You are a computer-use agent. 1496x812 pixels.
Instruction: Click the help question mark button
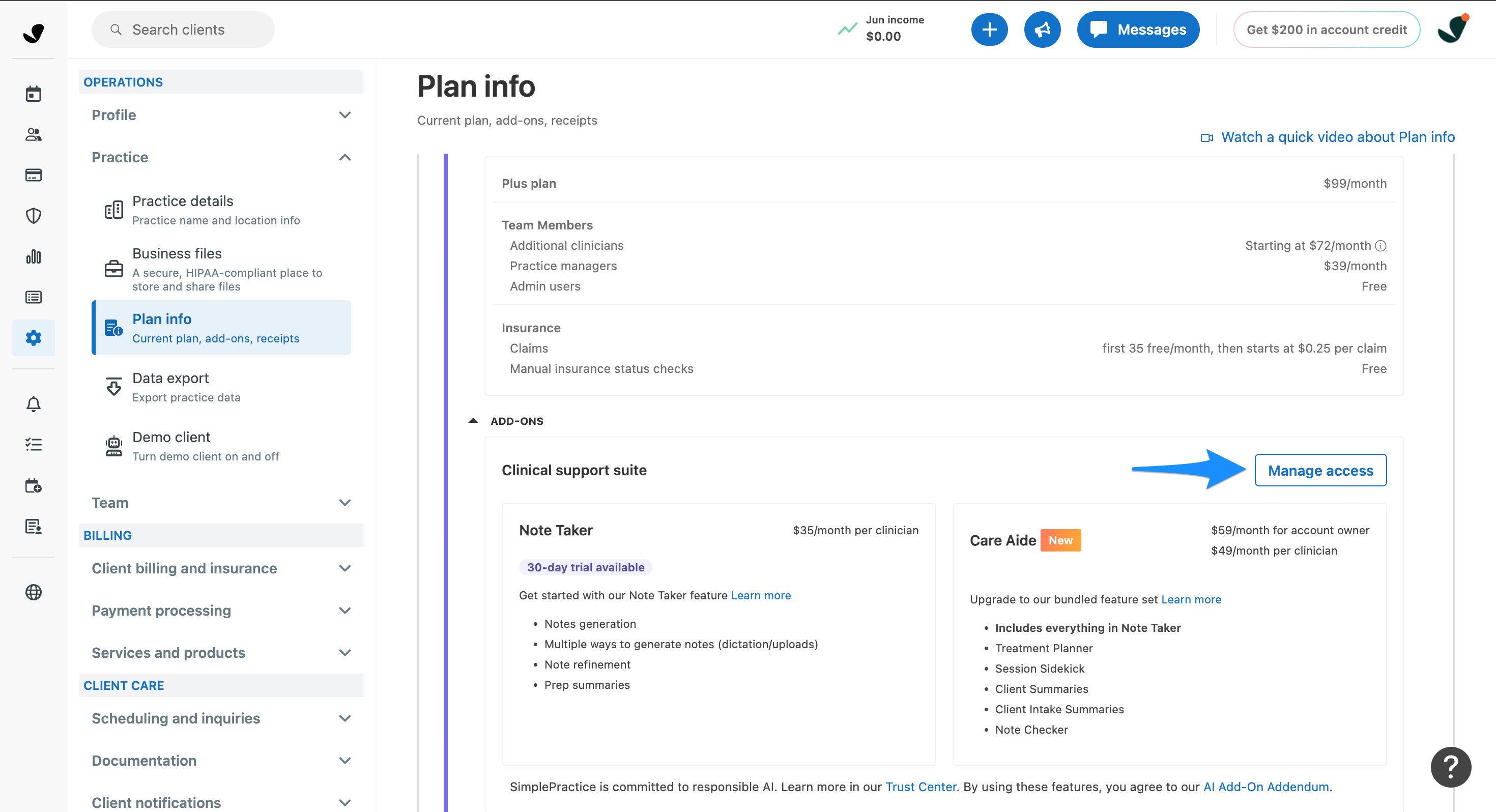point(1451,767)
